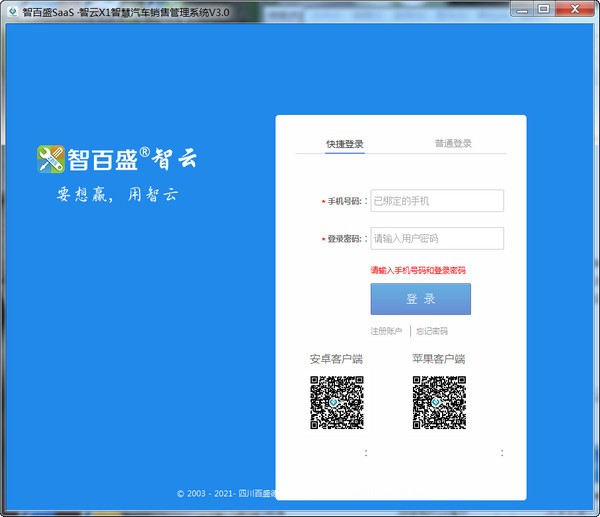
Task: Click the 要想赢，用智云 slogan text
Action: [x=117, y=195]
